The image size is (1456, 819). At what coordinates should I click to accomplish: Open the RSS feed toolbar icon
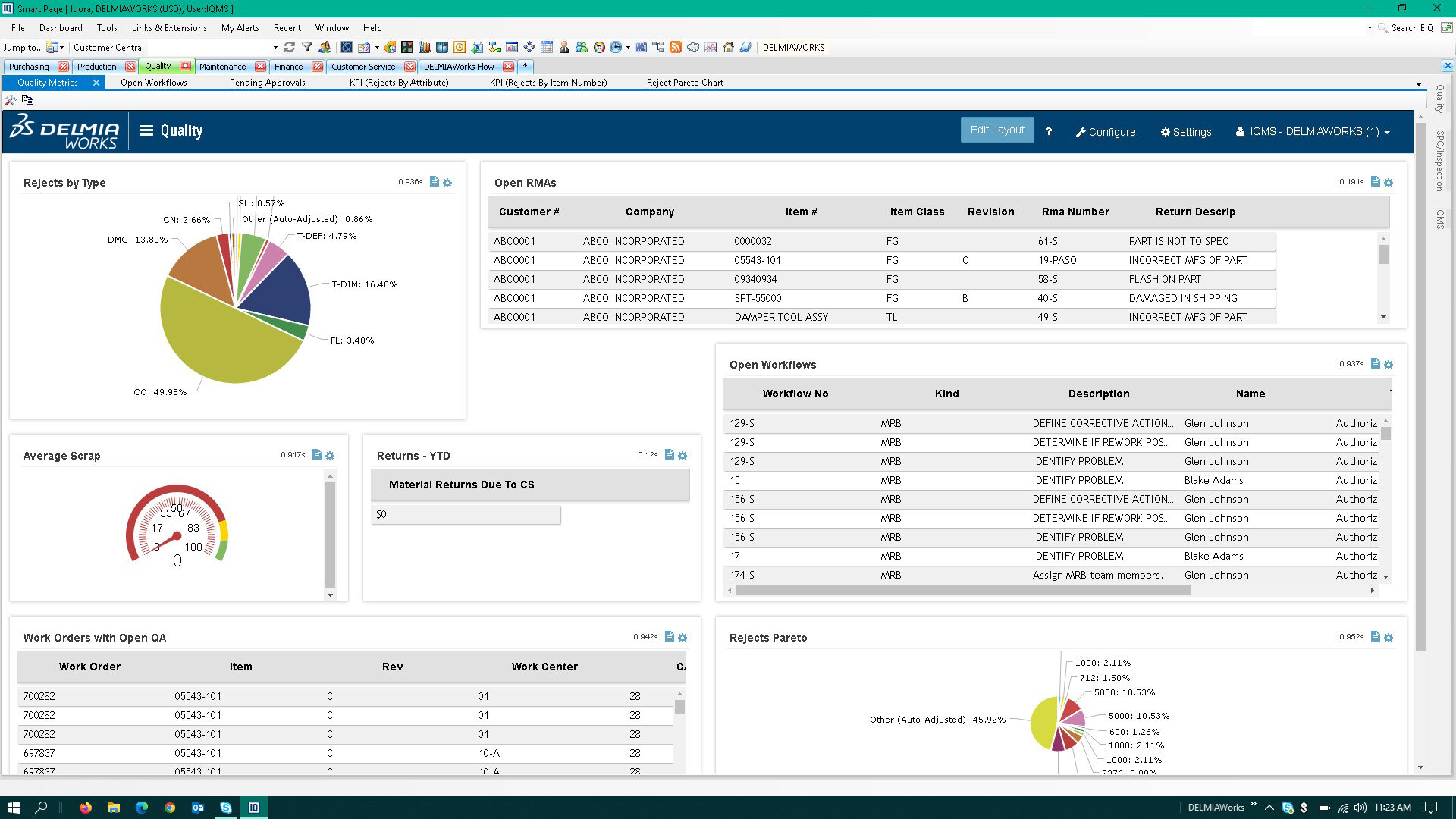coord(675,47)
